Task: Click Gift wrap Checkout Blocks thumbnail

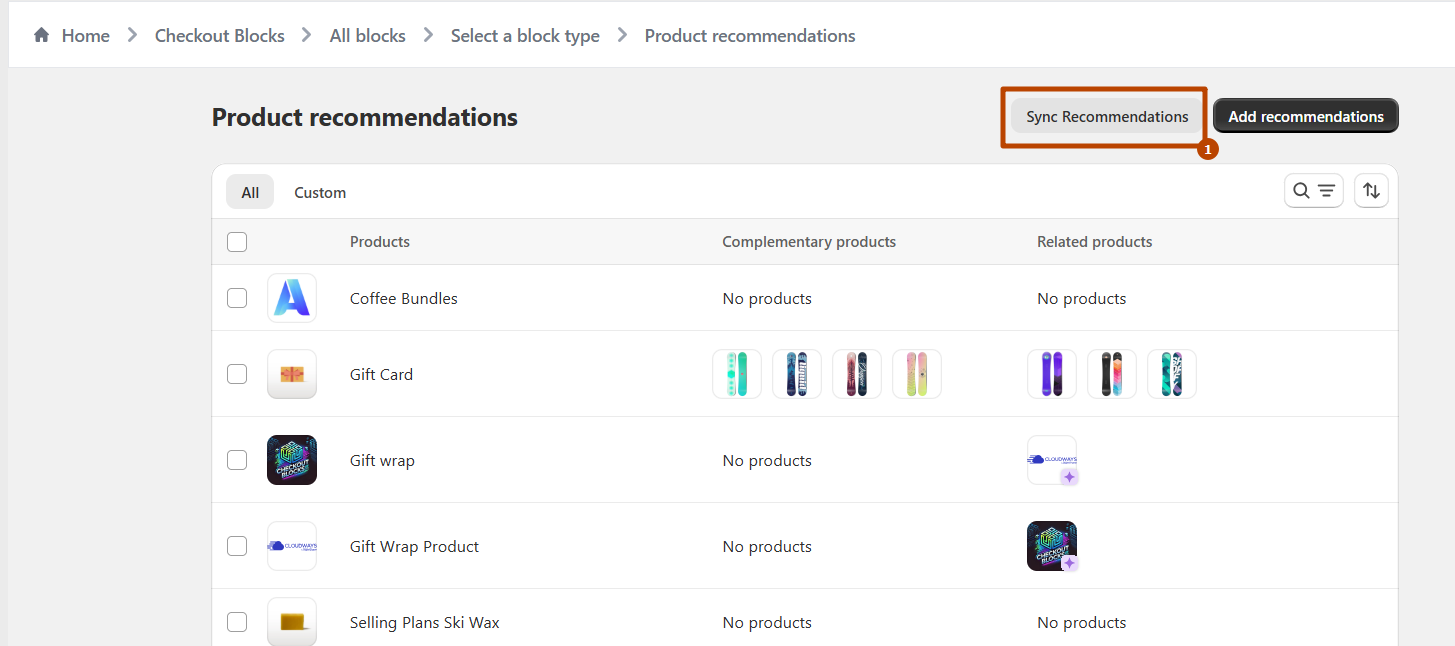Action: 292,460
